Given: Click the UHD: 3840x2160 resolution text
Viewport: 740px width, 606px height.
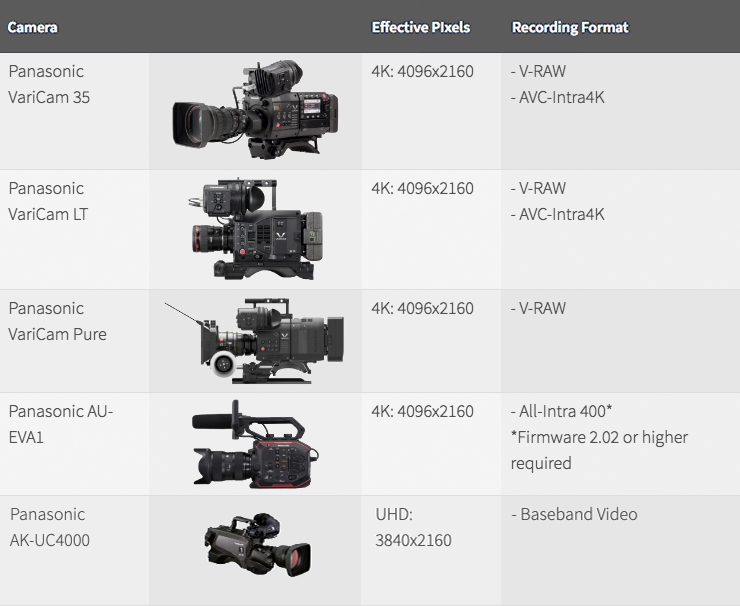Looking at the screenshot, I should [413, 527].
